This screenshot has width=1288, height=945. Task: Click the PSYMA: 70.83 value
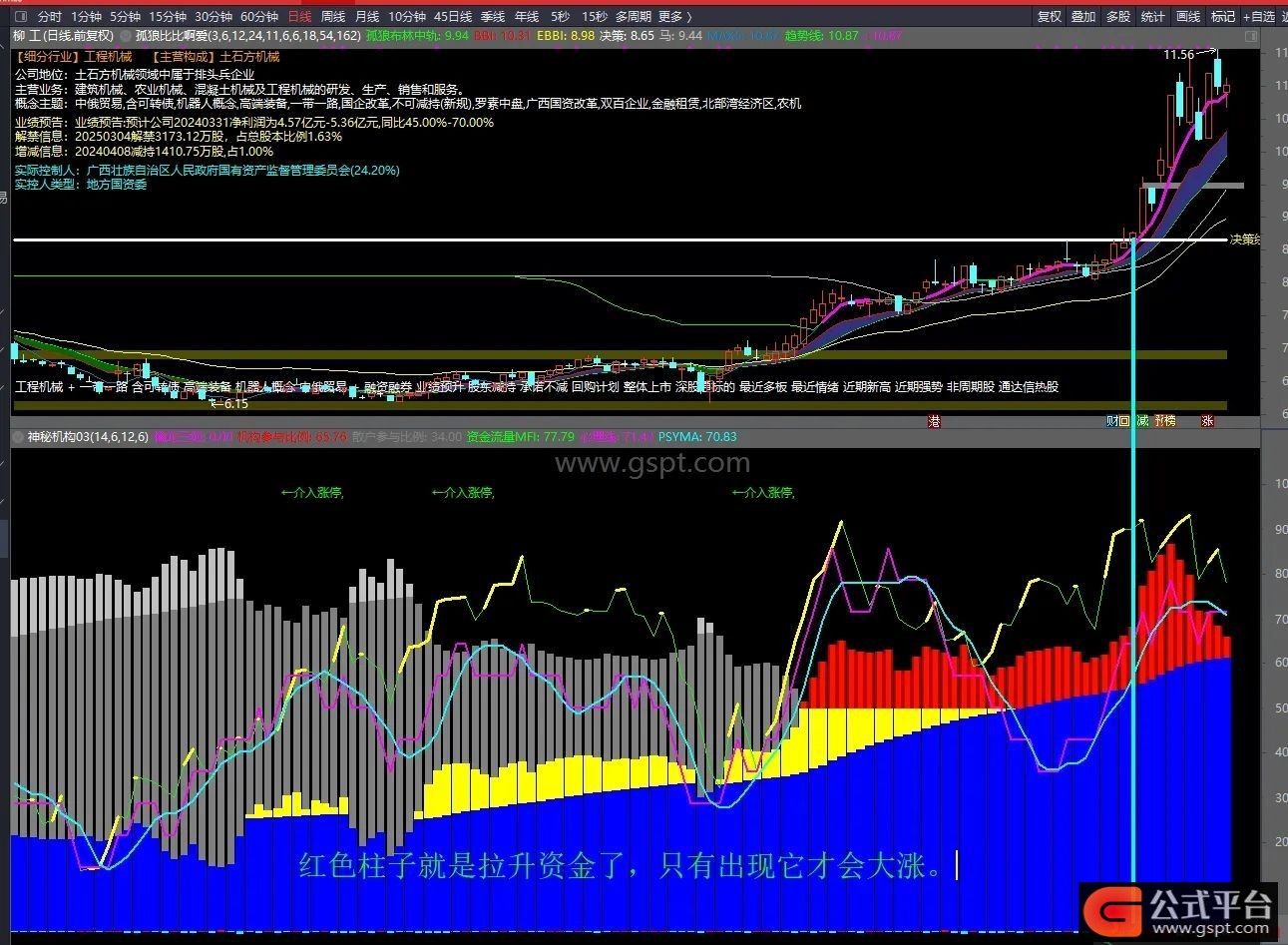tap(696, 436)
